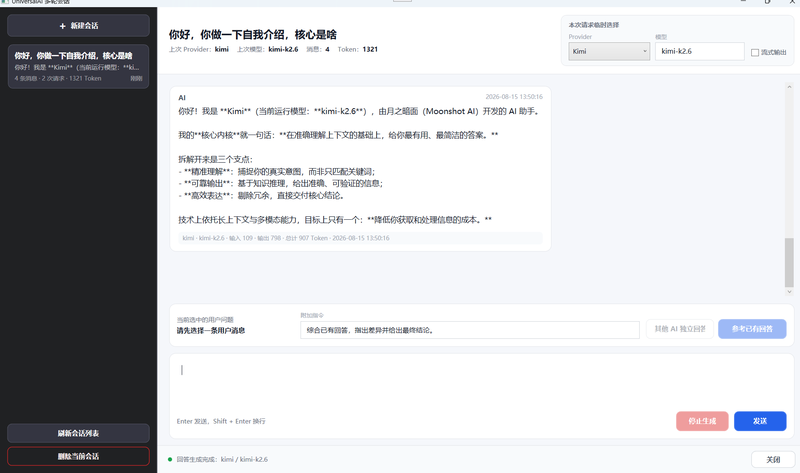Image resolution: width=800 pixels, height=473 pixels.
Task: Click the AI message timestamp 2026-08-15 13:50:16
Action: (x=514, y=96)
